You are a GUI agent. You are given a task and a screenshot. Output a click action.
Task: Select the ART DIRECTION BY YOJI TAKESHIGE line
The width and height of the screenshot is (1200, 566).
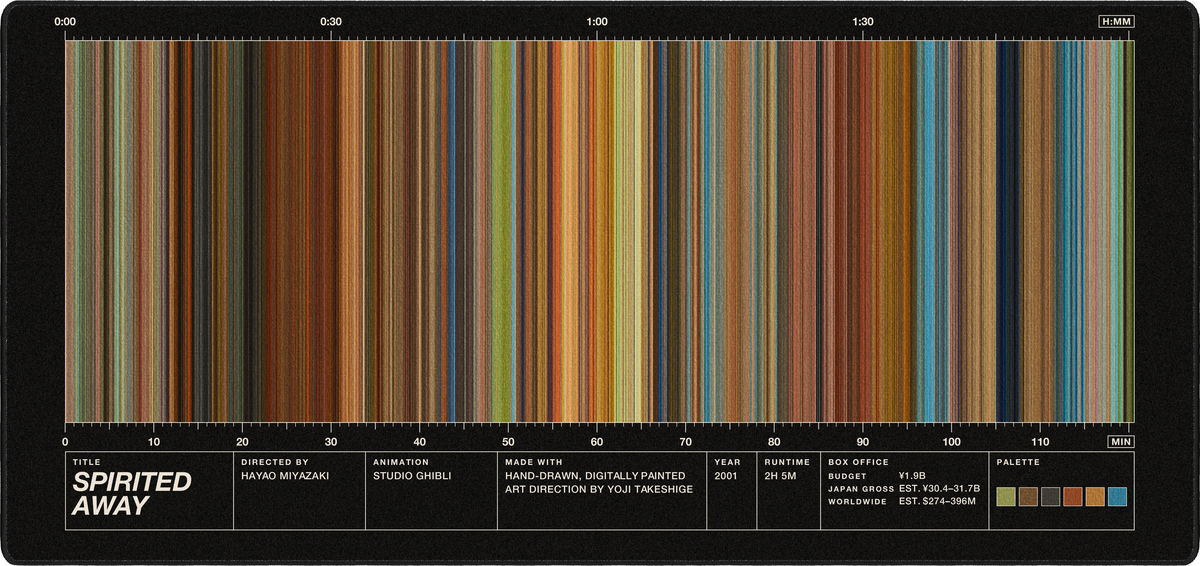point(599,489)
